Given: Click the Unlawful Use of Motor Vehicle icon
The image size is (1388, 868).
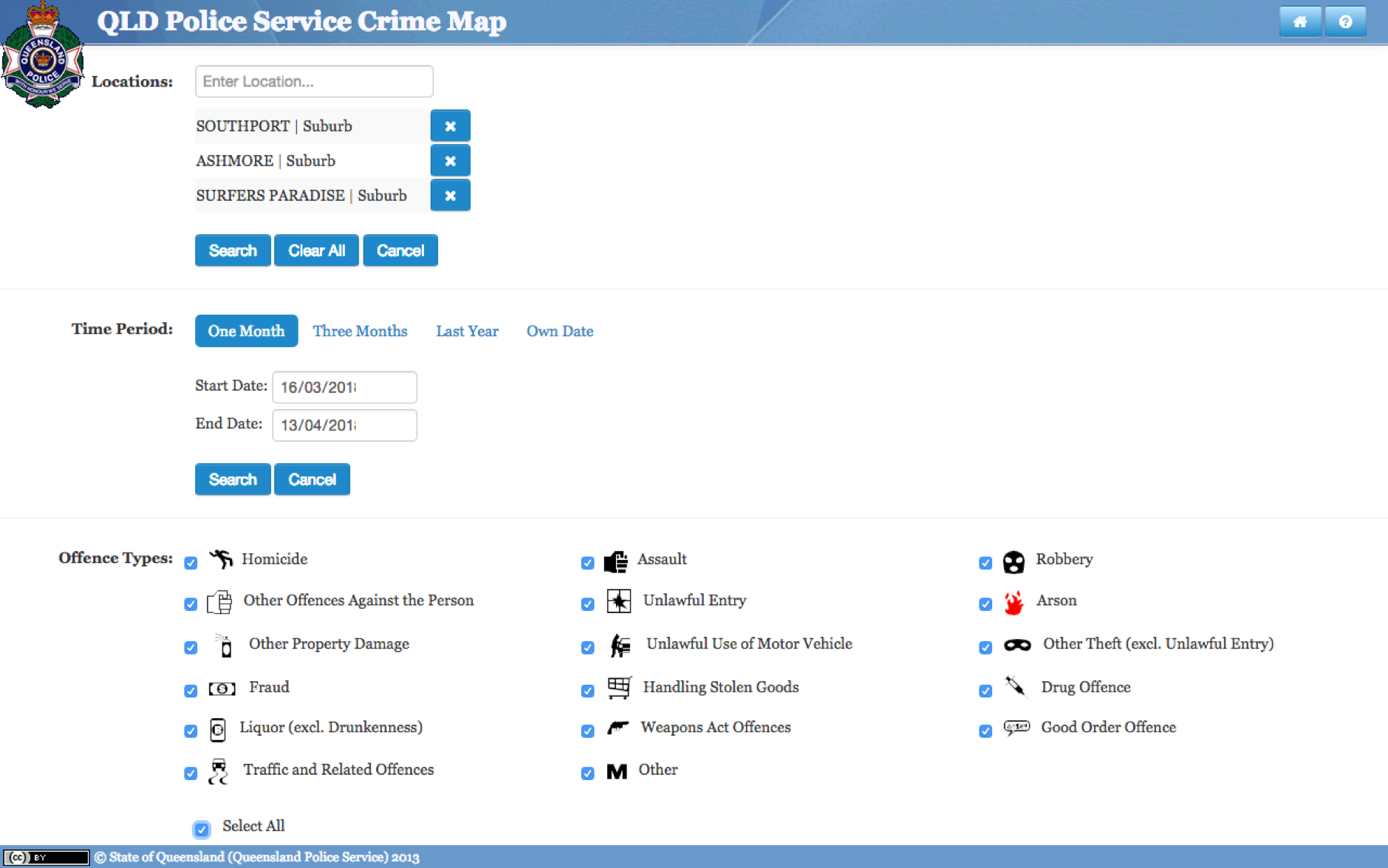Looking at the screenshot, I should click(x=621, y=646).
